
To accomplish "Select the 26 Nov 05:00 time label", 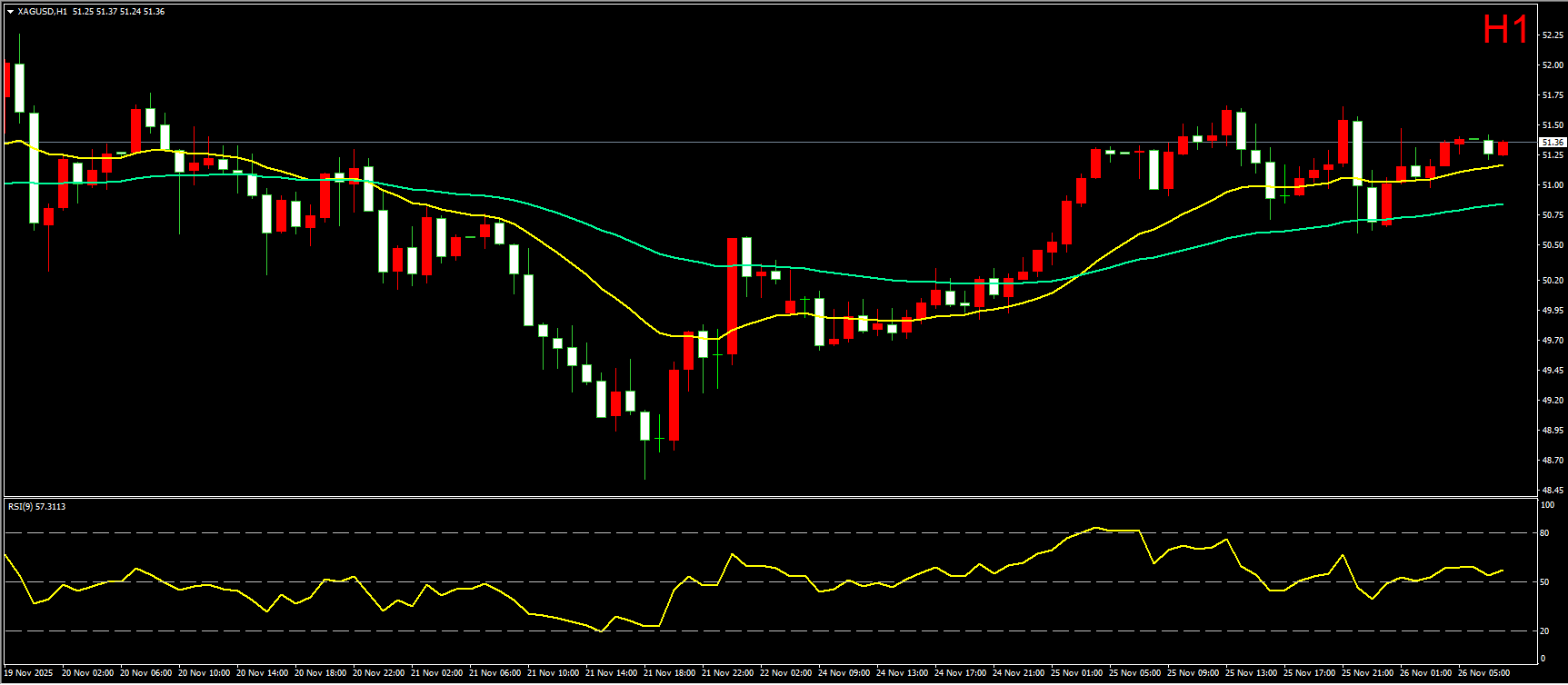I will coord(1483,673).
